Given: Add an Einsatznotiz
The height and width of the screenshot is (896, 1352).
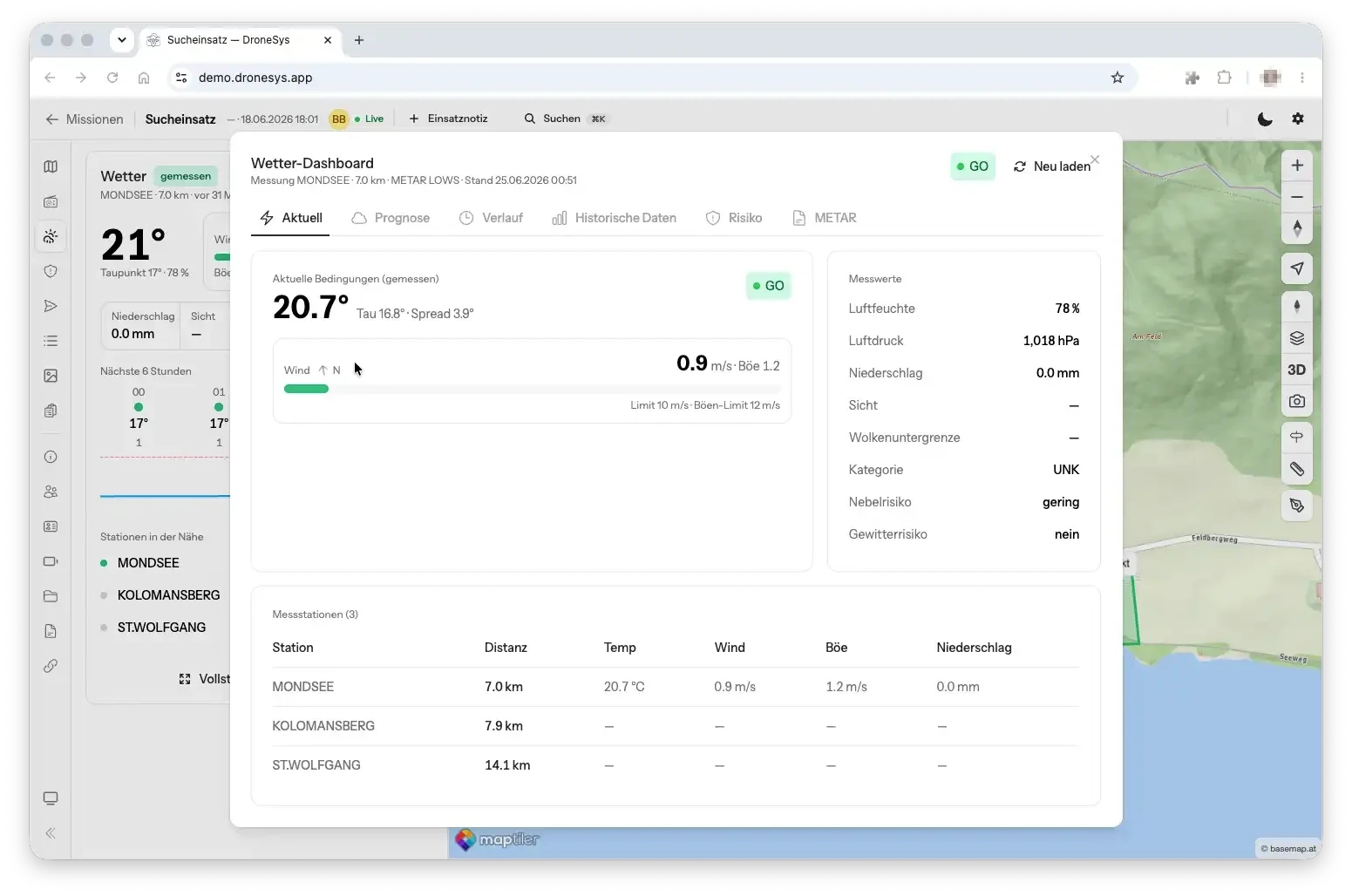Looking at the screenshot, I should (448, 119).
